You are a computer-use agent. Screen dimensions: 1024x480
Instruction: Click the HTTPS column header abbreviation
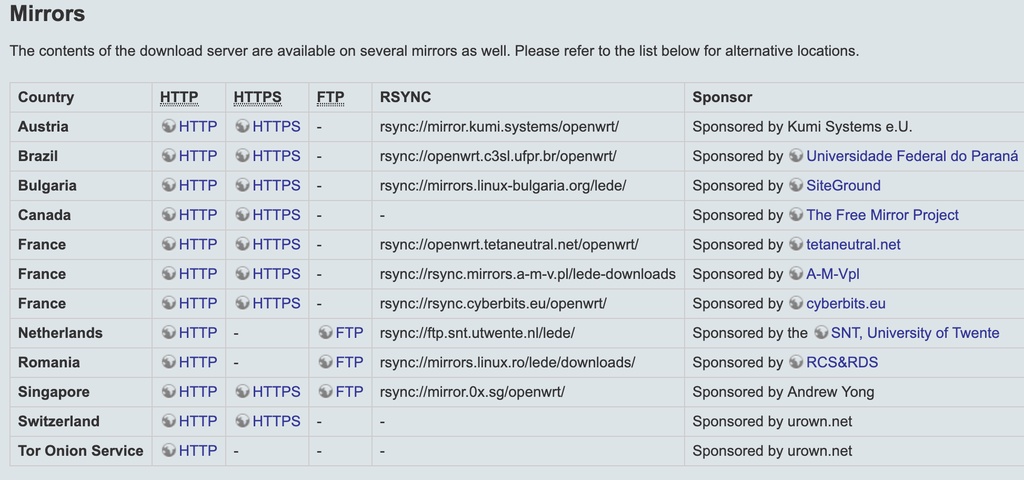[x=257, y=97]
